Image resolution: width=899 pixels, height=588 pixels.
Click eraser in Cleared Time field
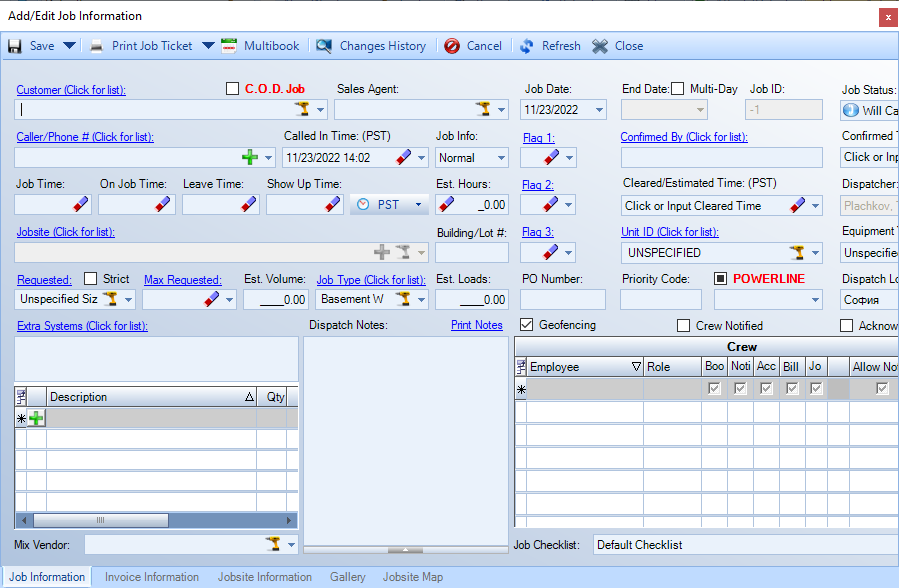pos(798,205)
